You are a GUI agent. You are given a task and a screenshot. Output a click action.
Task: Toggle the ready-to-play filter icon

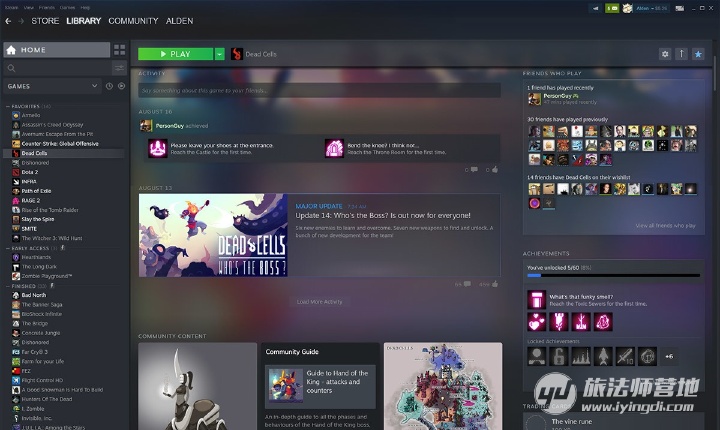121,86
